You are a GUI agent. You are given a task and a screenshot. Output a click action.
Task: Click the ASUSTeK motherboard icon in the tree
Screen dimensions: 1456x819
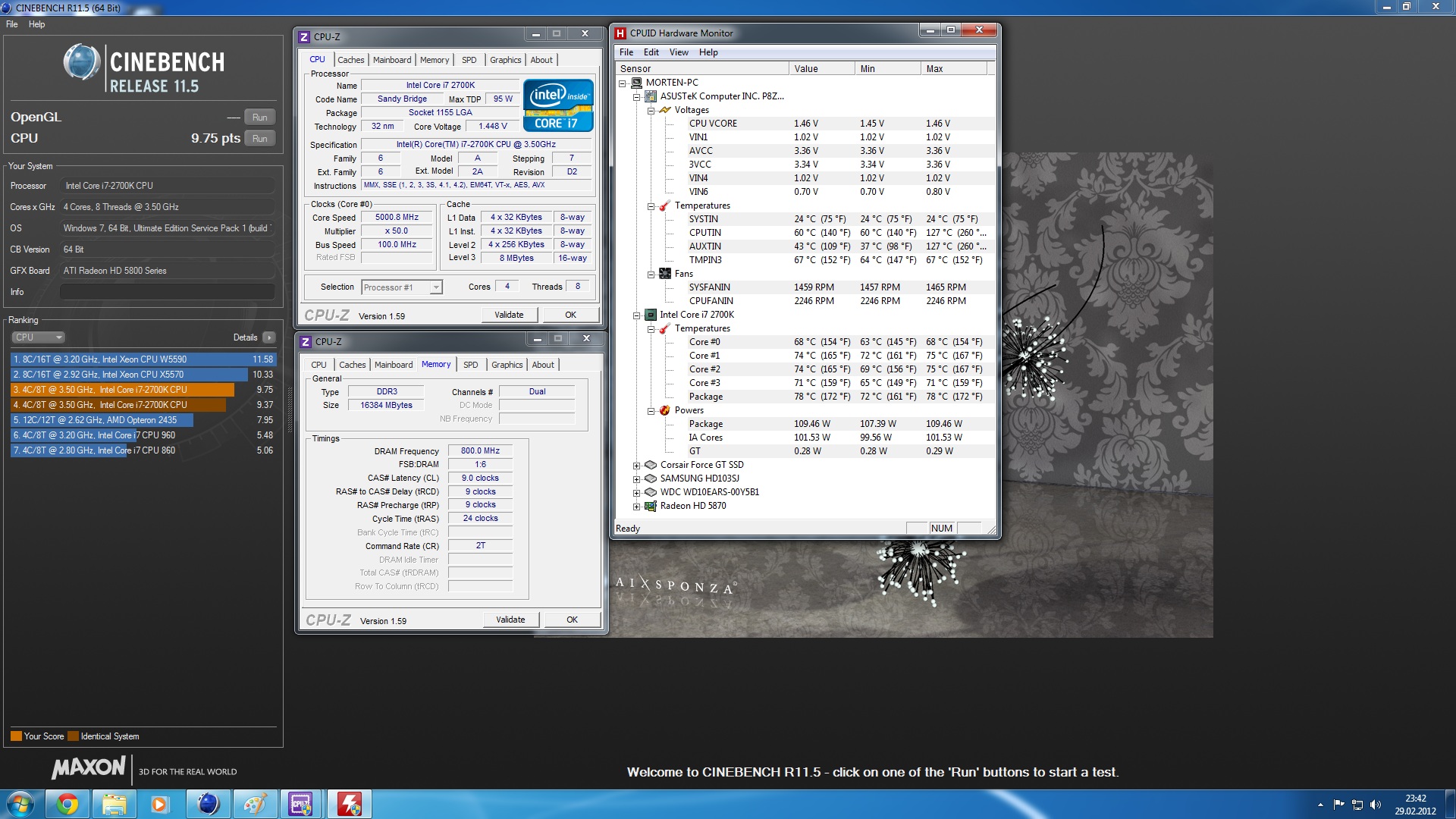(651, 96)
